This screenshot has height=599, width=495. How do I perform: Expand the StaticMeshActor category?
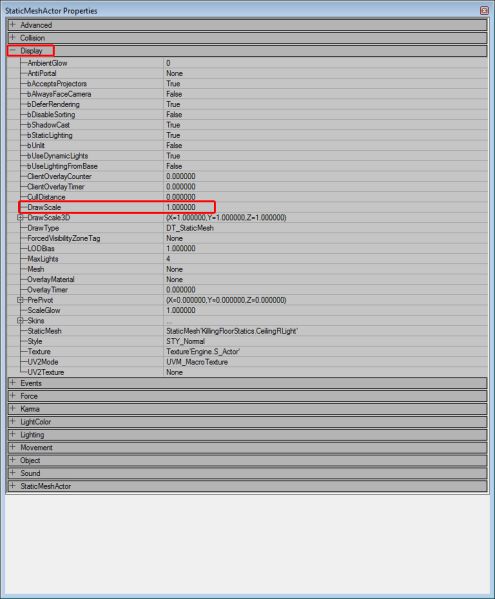pyautogui.click(x=13, y=486)
